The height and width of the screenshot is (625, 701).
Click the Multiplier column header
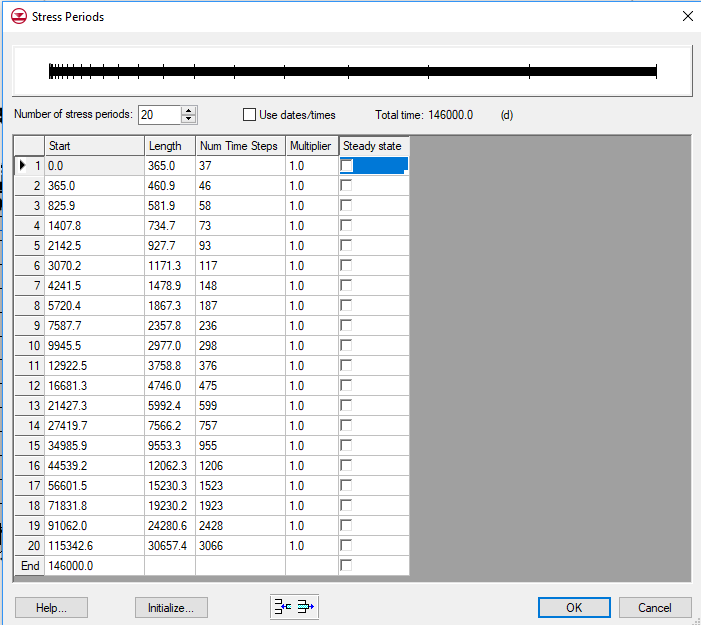tap(312, 146)
